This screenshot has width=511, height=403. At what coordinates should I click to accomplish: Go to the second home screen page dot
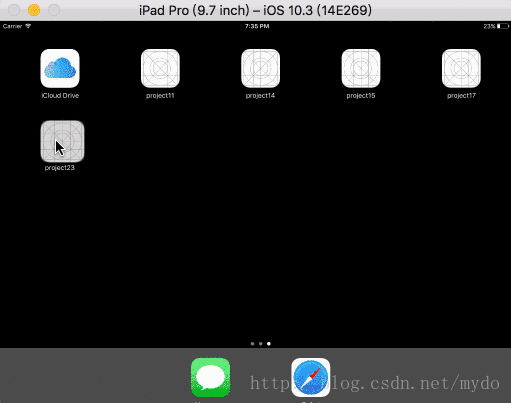261,344
